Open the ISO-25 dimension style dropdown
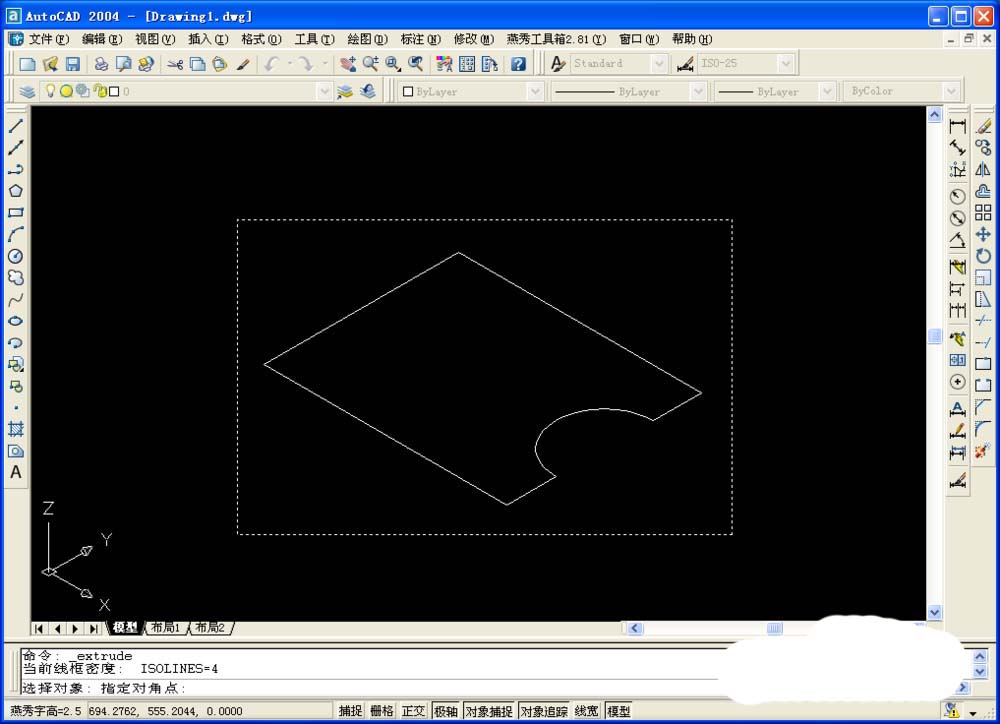This screenshot has width=1000, height=724. tap(786, 63)
